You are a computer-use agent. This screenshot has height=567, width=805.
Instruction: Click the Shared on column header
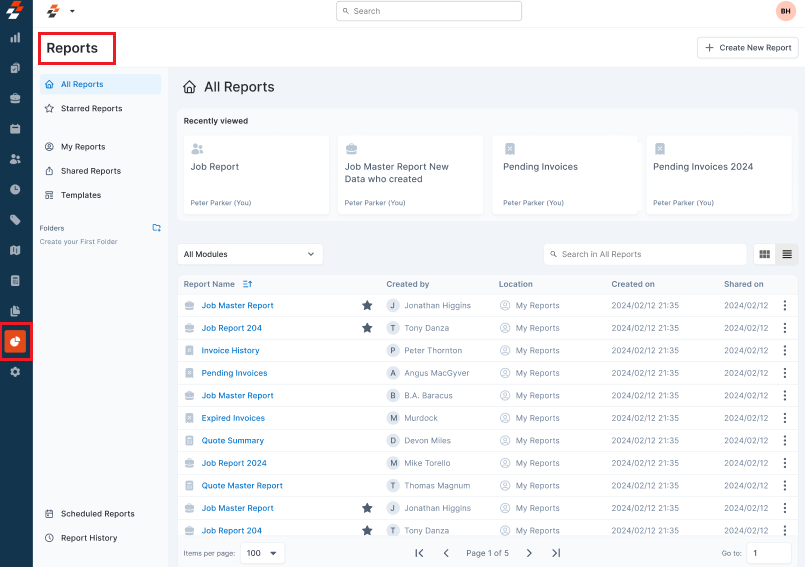click(x=743, y=284)
